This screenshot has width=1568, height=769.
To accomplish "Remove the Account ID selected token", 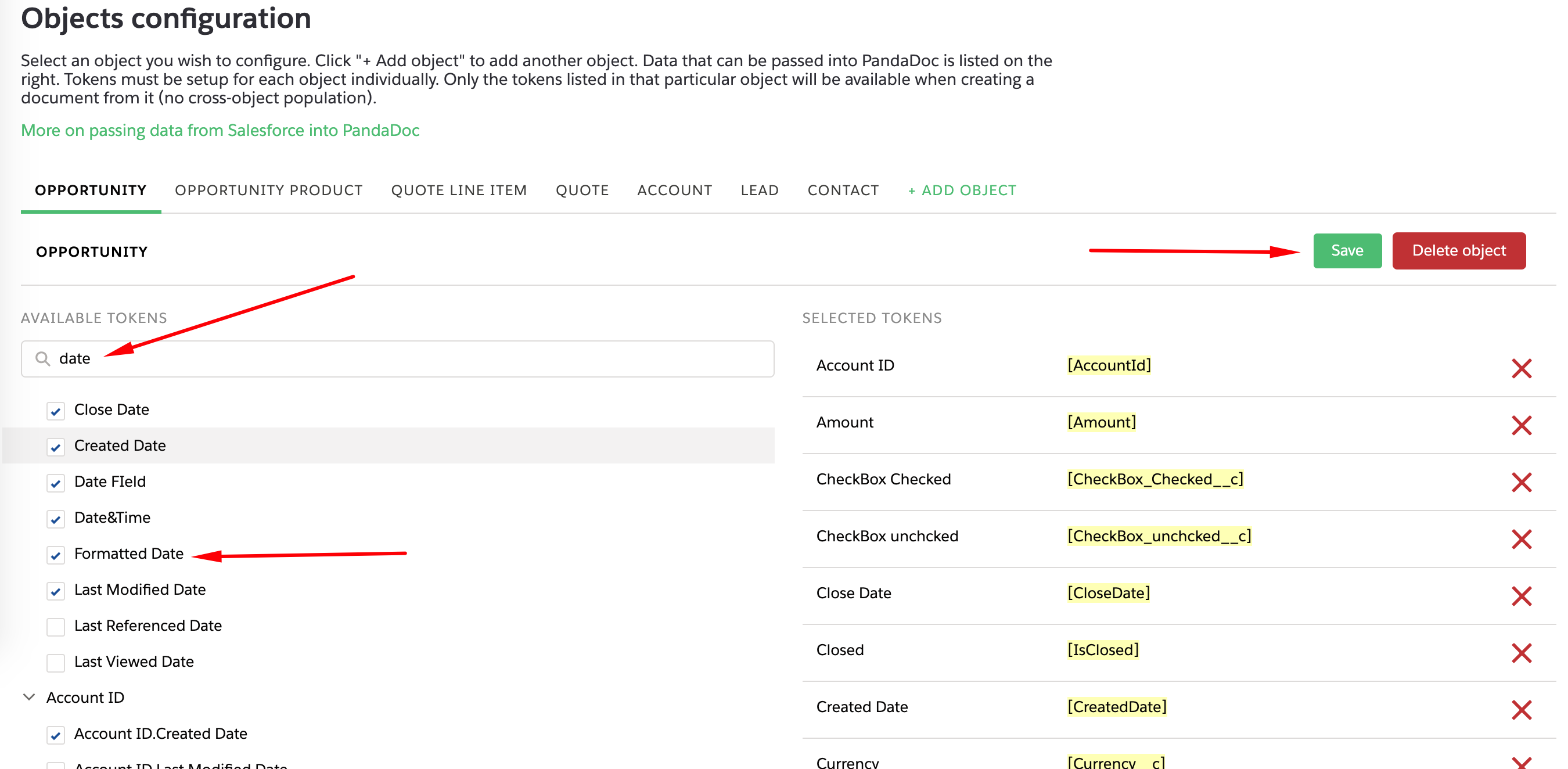I will pyautogui.click(x=1521, y=368).
